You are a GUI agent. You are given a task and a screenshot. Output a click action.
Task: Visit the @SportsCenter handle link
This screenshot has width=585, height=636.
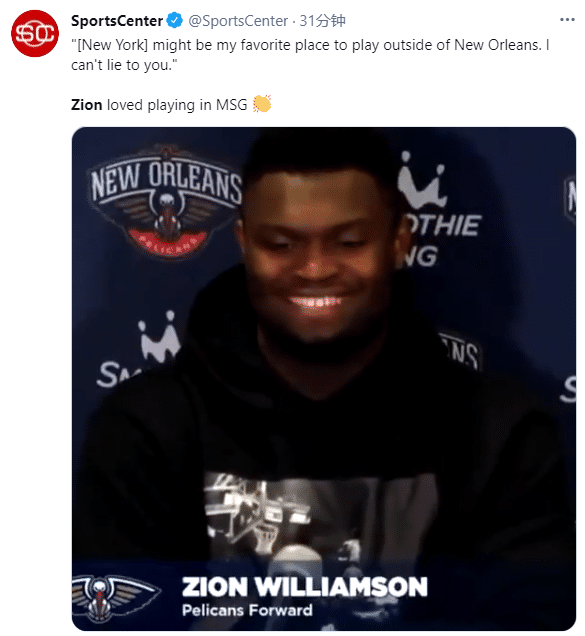click(238, 21)
